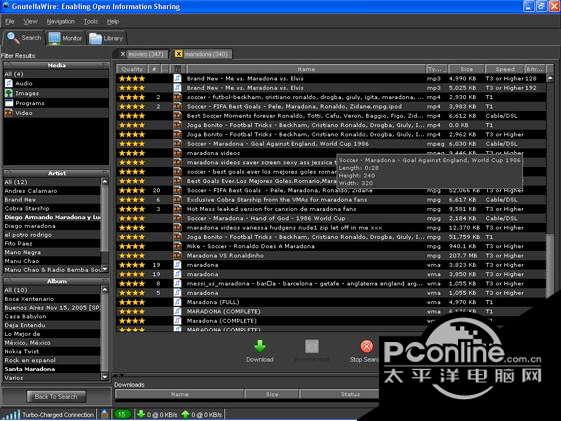Open the File menu
Screen dimensions: 561x421
[x=9, y=21]
